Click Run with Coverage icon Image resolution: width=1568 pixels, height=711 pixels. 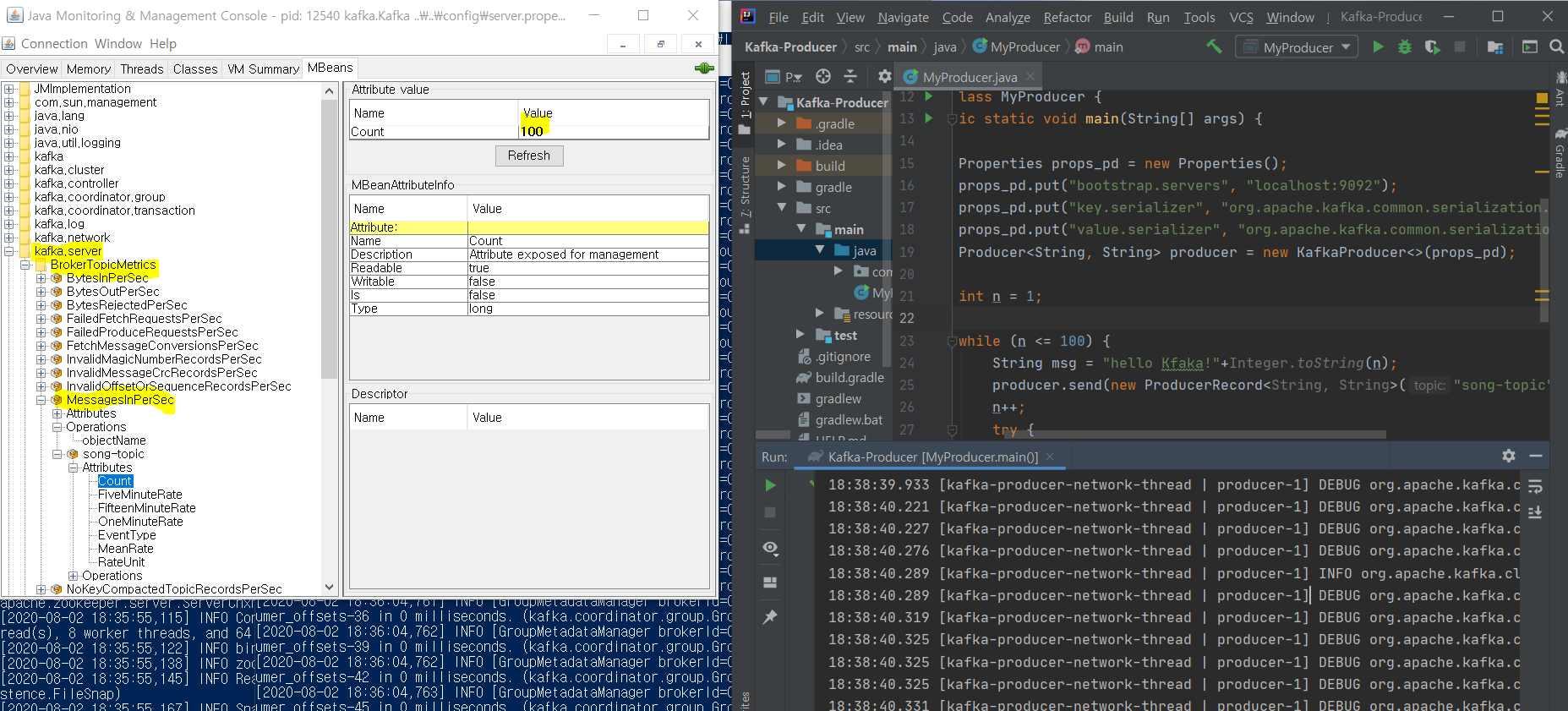tap(1432, 46)
